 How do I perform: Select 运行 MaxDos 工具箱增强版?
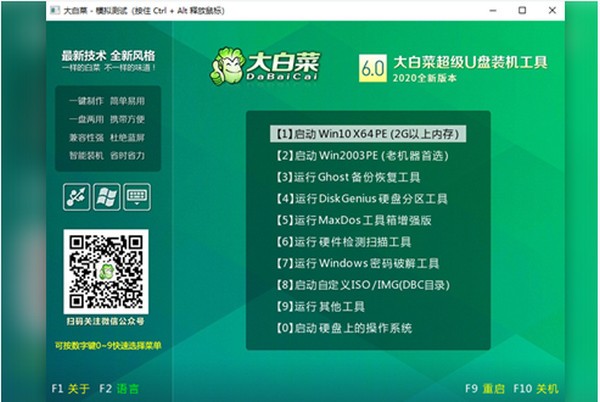pos(354,220)
